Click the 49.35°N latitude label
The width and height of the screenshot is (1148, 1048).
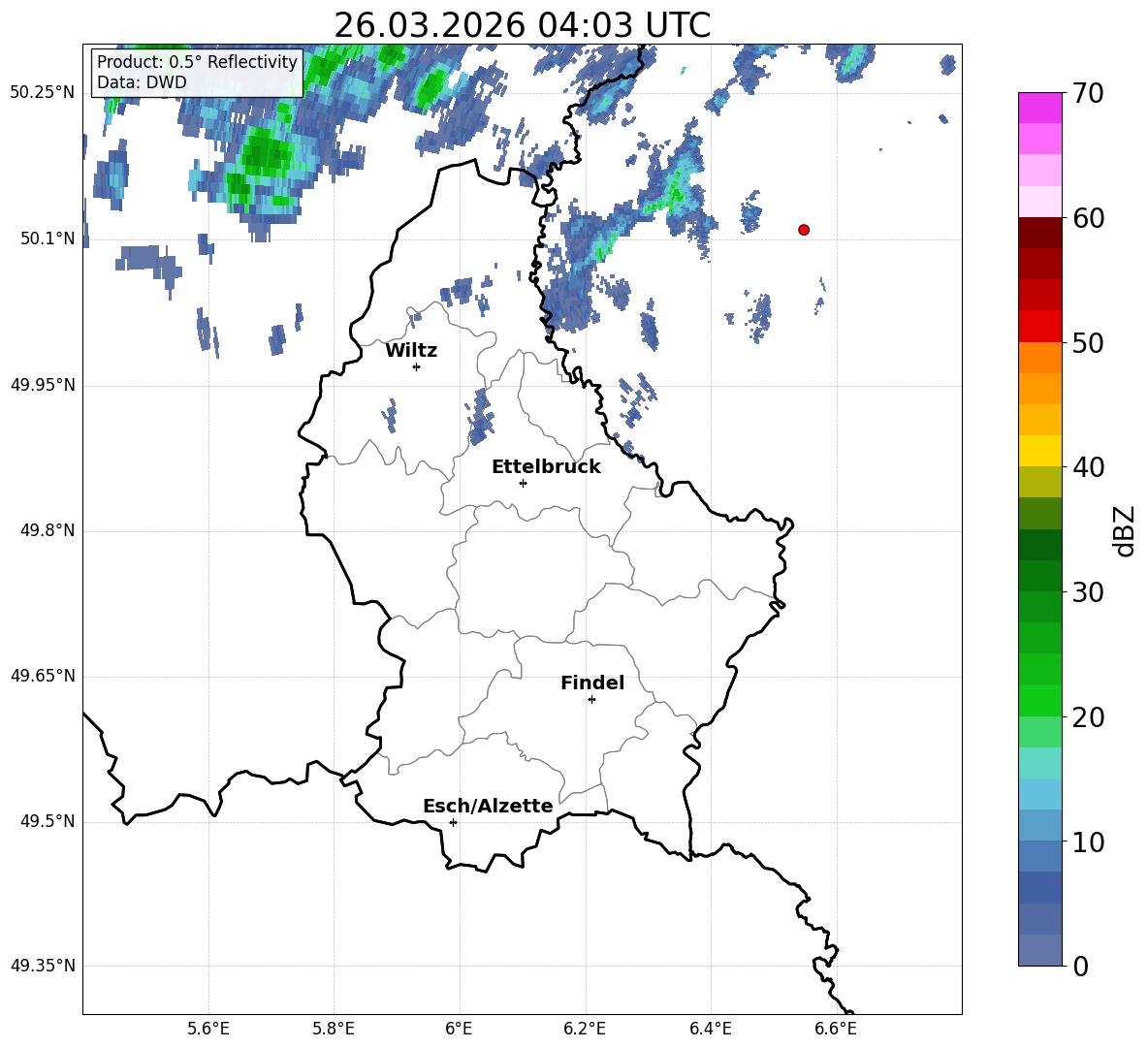tap(43, 966)
